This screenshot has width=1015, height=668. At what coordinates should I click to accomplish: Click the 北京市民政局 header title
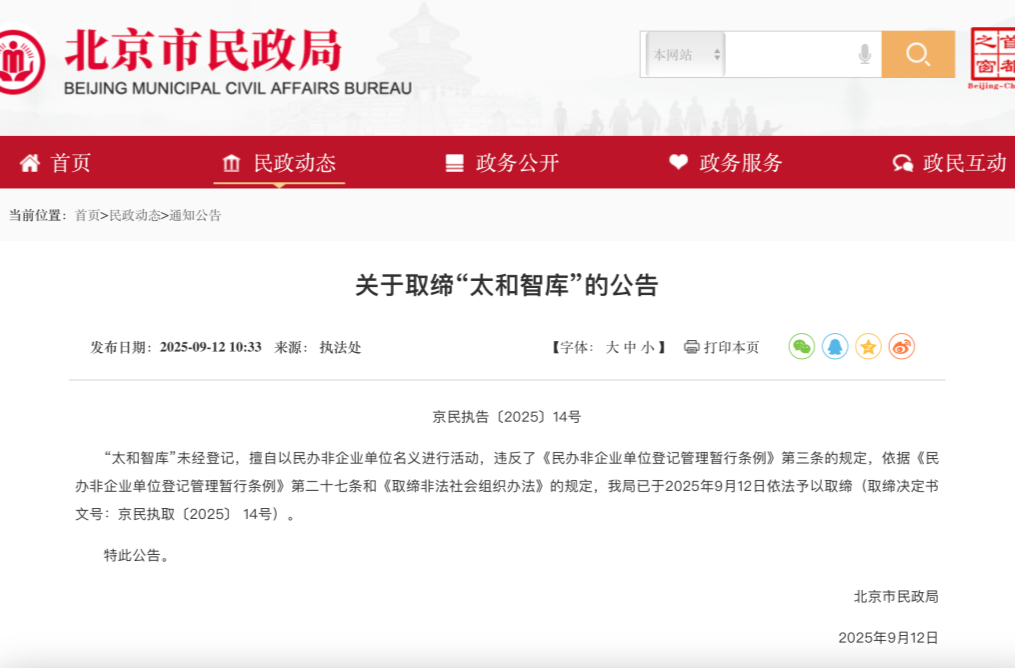click(203, 50)
